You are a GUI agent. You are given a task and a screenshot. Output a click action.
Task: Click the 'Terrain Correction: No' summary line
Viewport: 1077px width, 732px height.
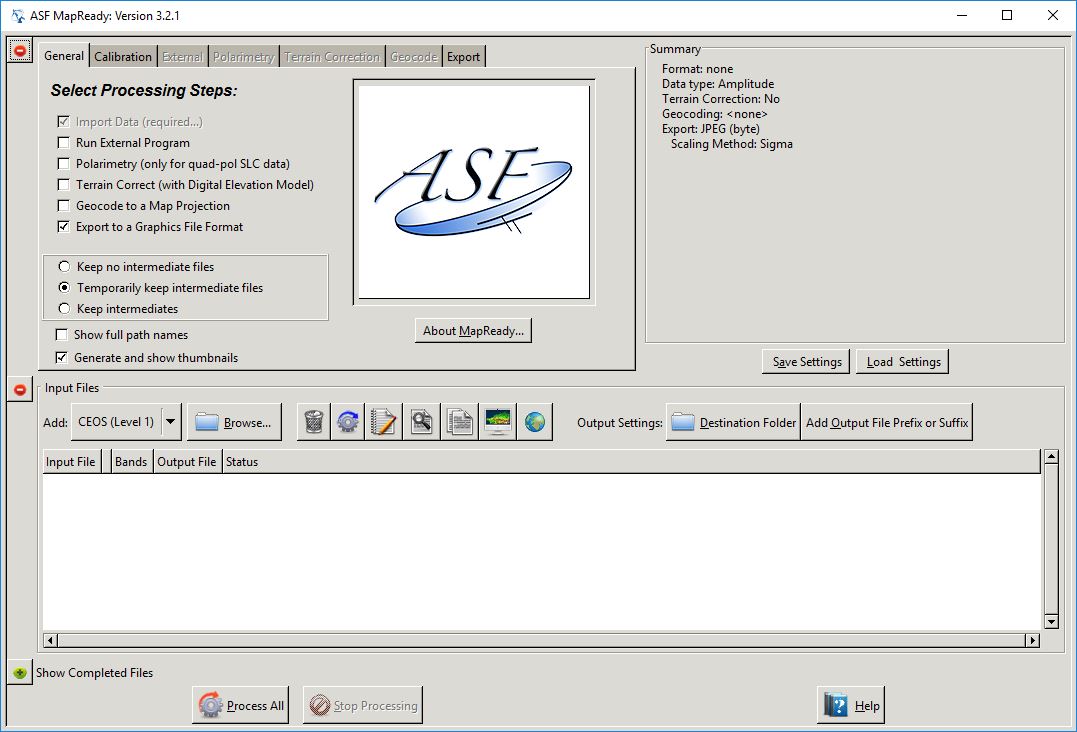[x=721, y=99]
